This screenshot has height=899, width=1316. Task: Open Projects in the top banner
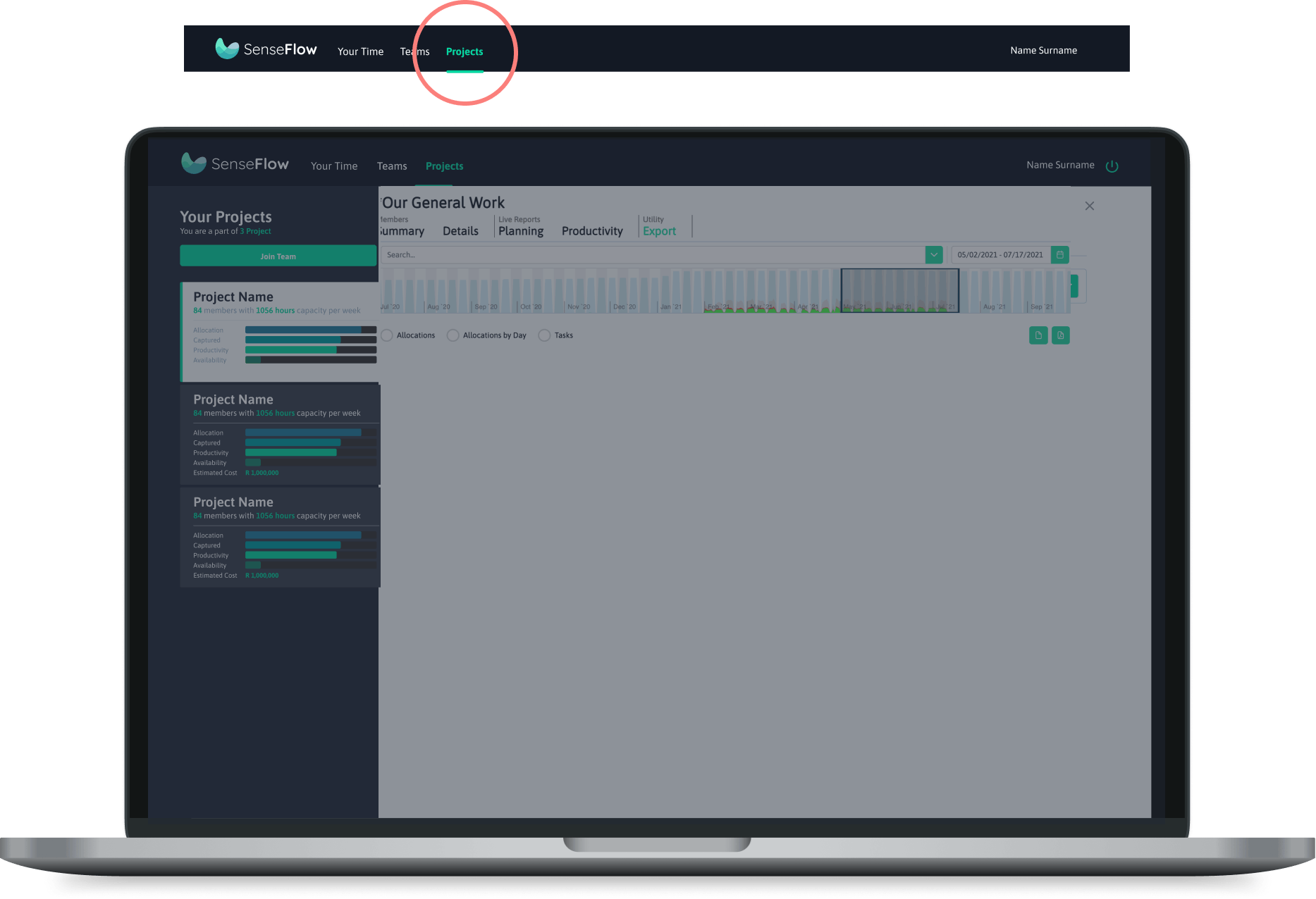(465, 51)
